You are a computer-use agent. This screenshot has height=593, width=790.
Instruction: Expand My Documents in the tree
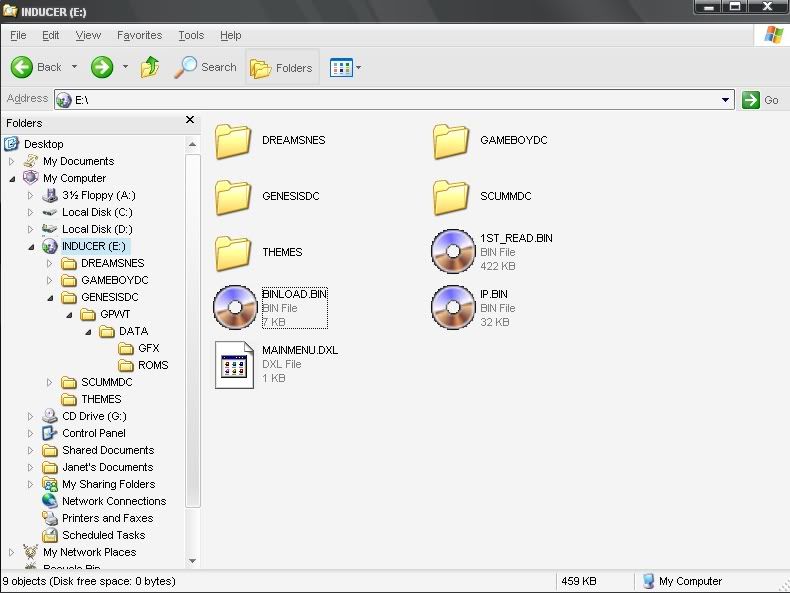(x=12, y=161)
